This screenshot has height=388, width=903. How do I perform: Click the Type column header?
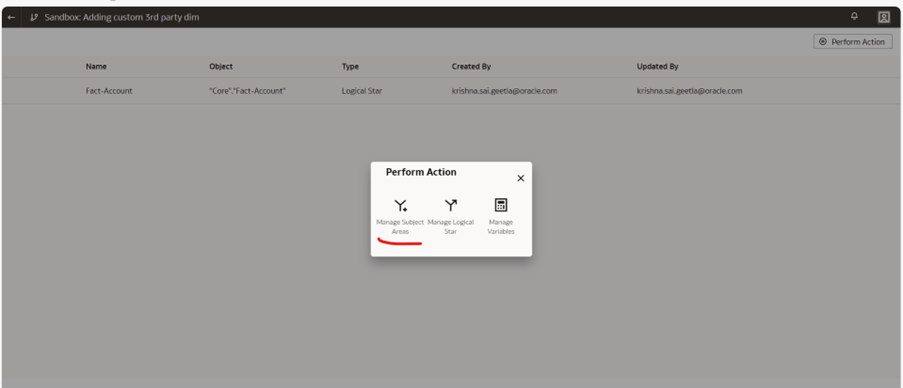350,66
